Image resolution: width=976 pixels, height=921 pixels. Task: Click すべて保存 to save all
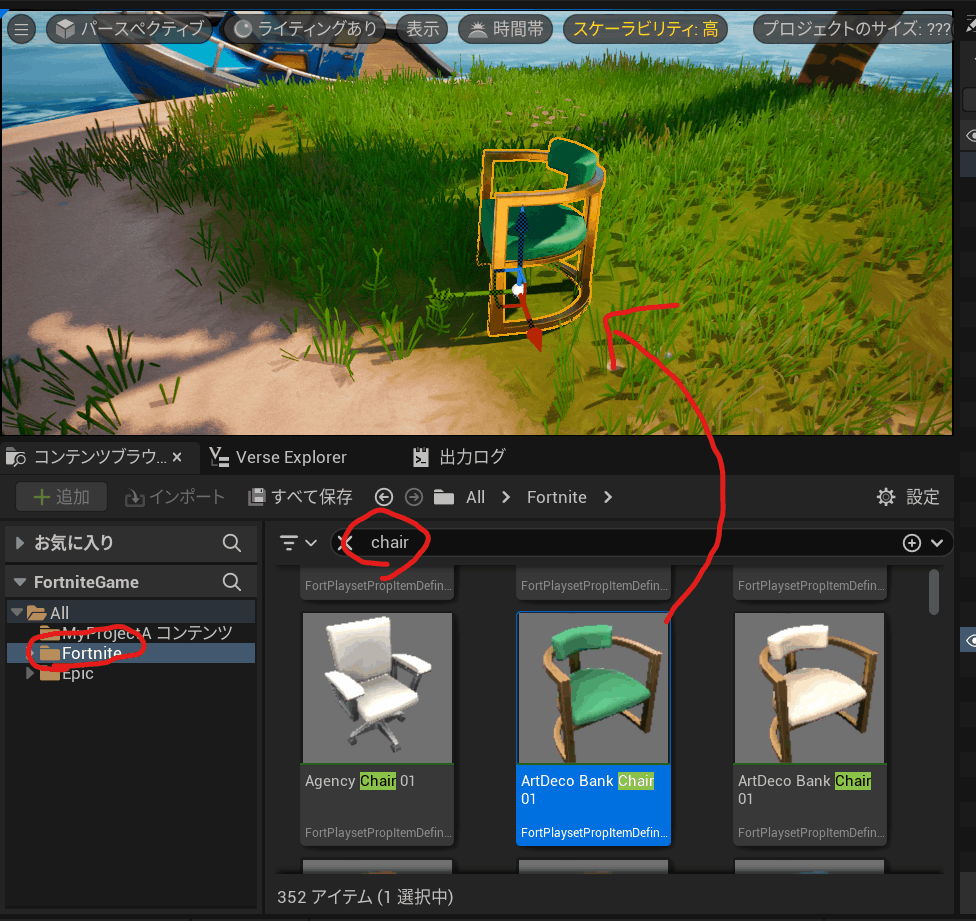pos(301,497)
